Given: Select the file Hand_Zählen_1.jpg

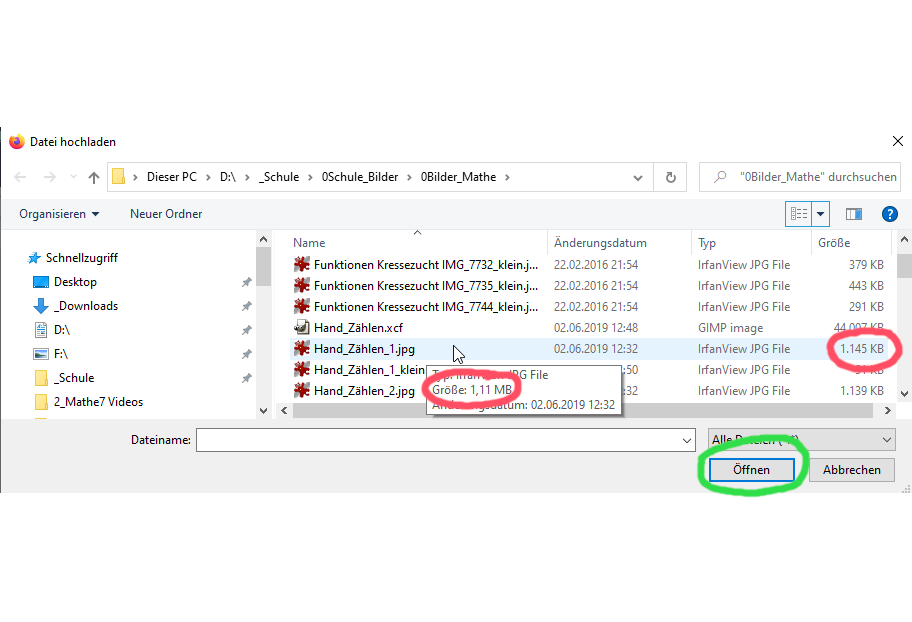Looking at the screenshot, I should [364, 349].
